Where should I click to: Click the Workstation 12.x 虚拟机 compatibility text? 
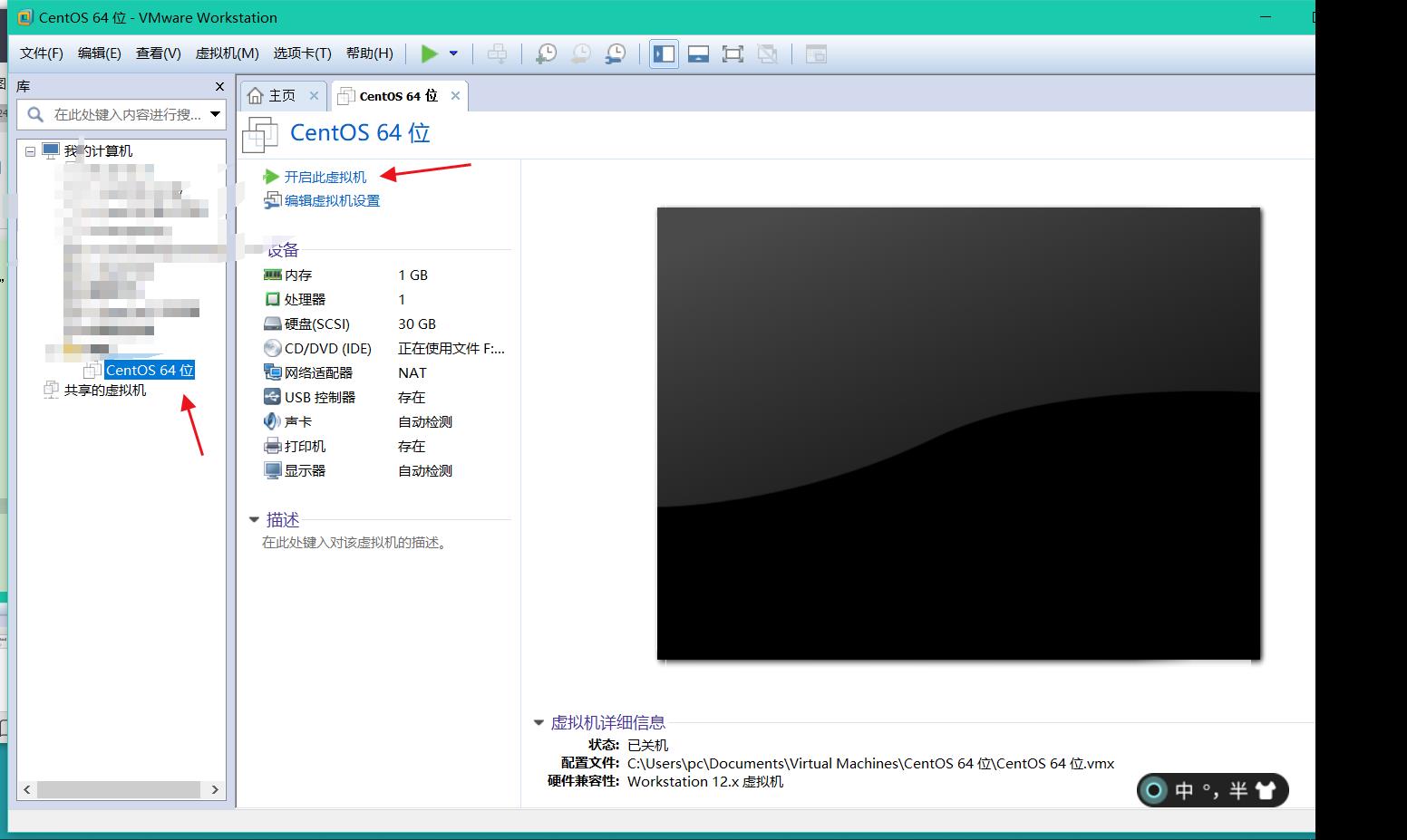pos(705,781)
